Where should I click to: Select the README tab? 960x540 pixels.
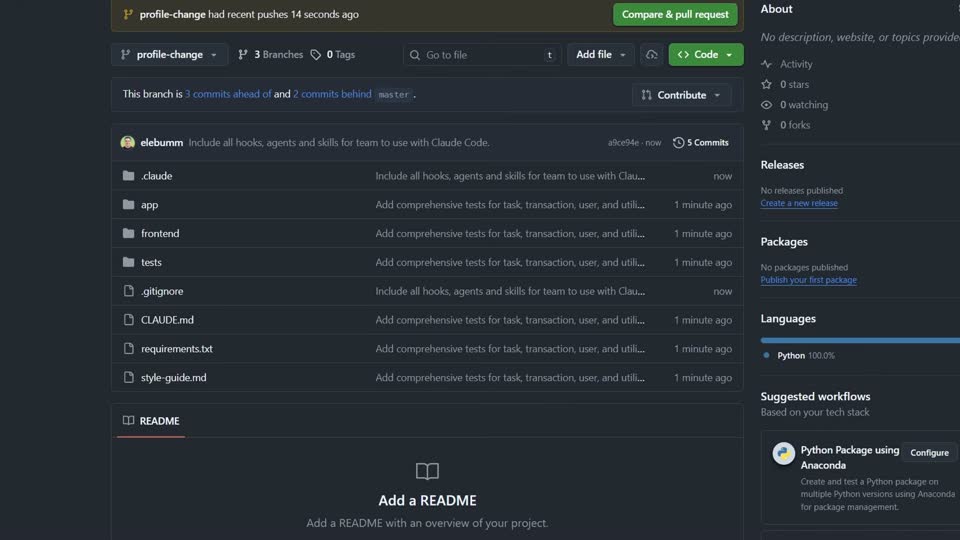coord(151,421)
